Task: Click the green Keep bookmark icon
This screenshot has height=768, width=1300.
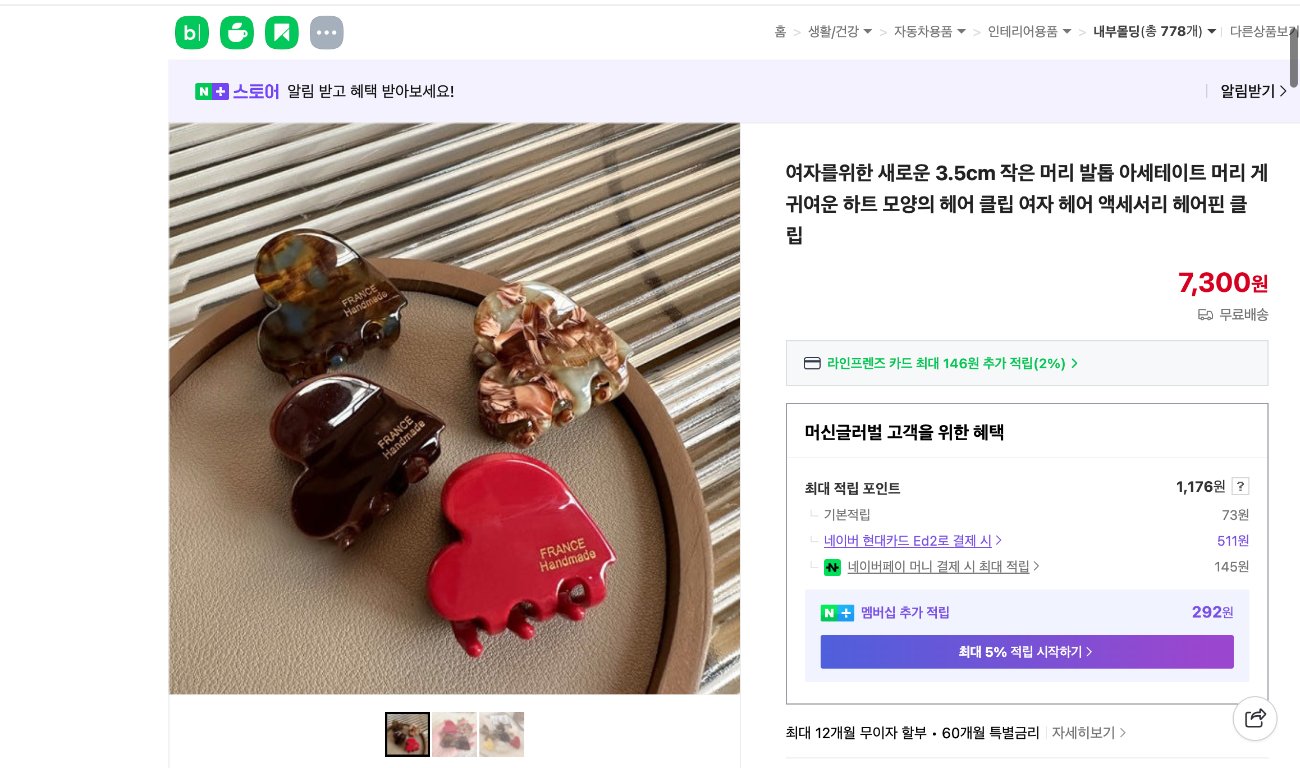Action: [281, 32]
